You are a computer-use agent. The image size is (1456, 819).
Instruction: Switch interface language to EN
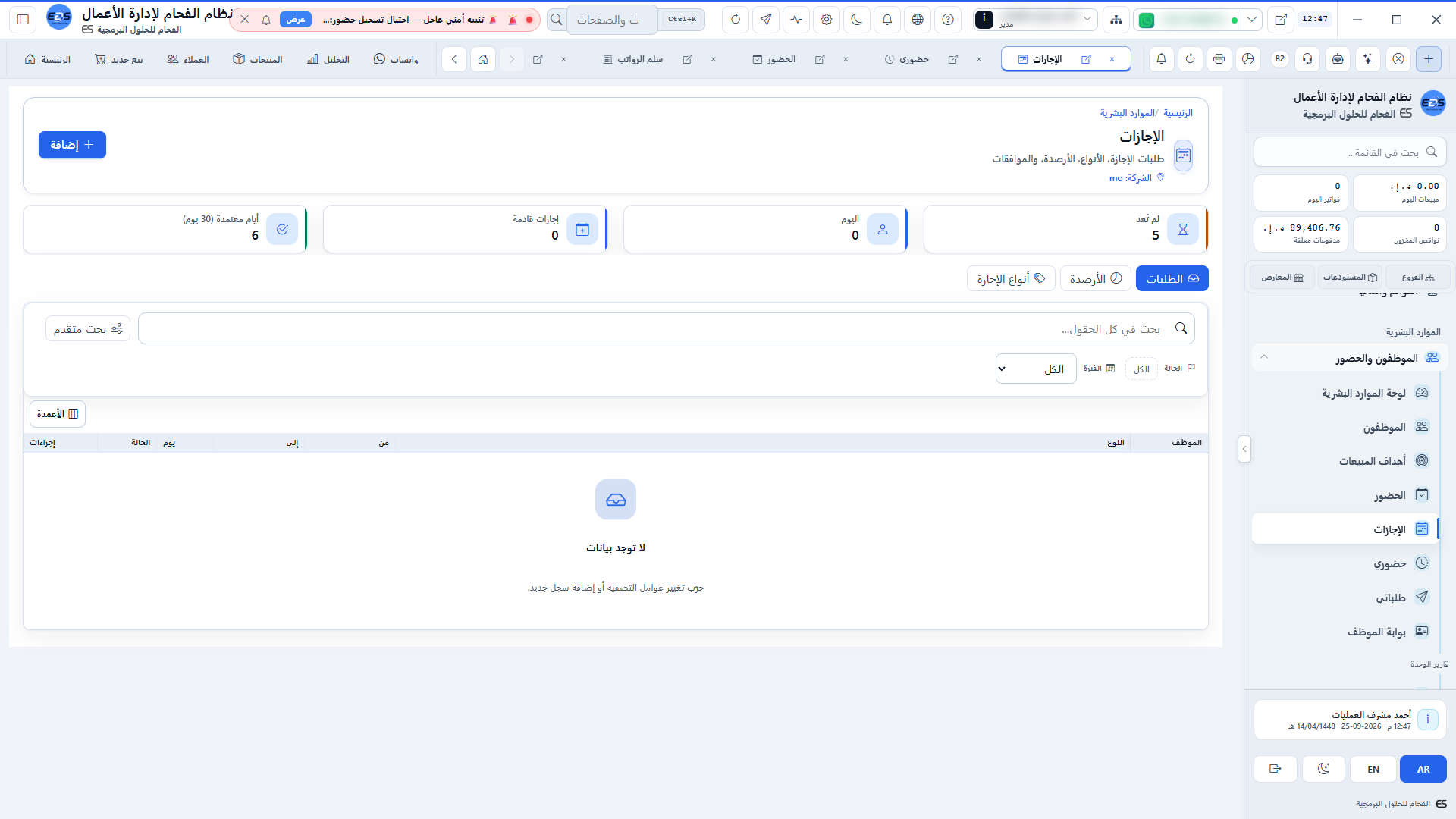[x=1373, y=769]
